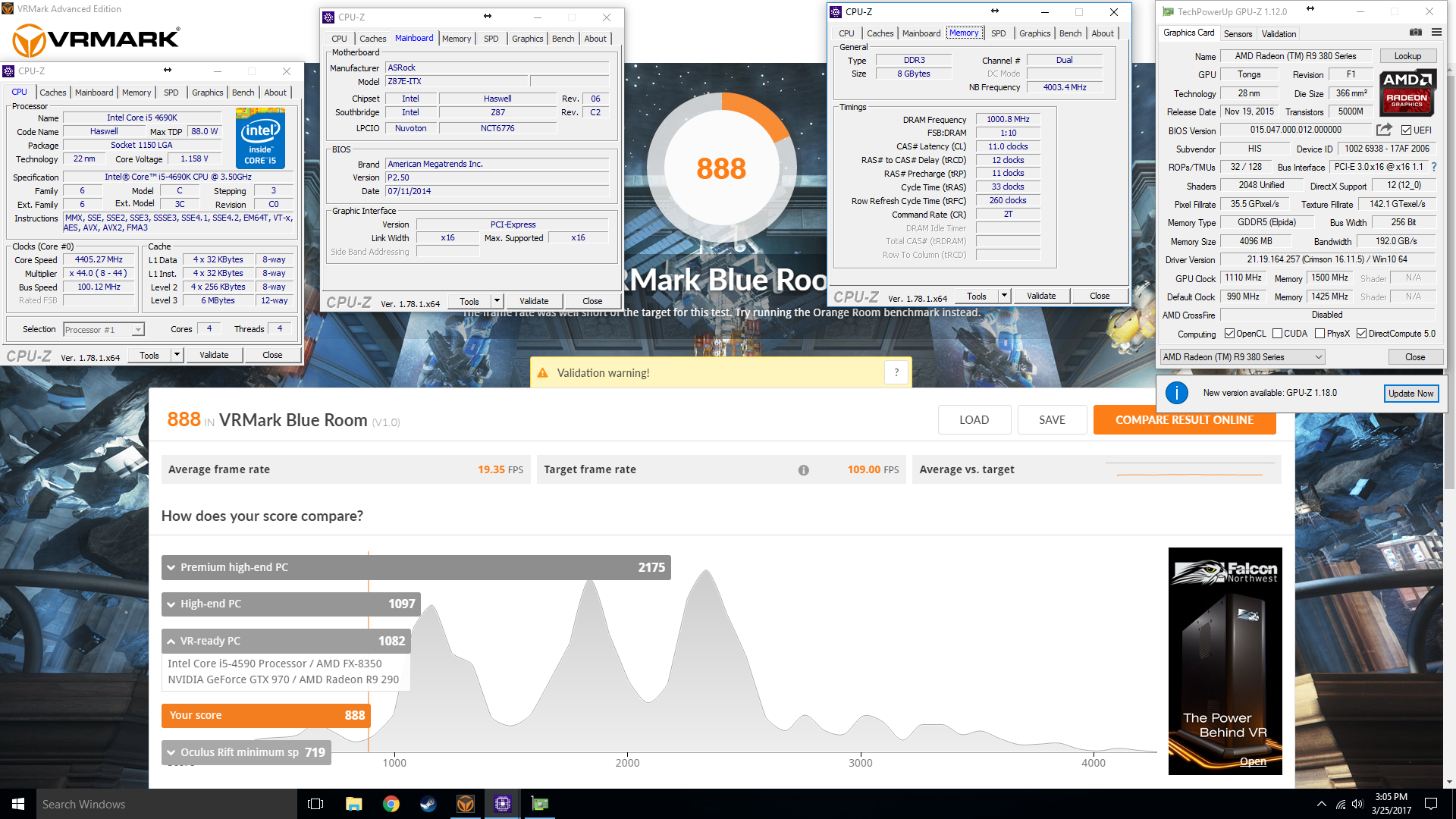The width and height of the screenshot is (1456, 819).
Task: Click Tools button in left CPU-Z window
Action: (x=149, y=355)
